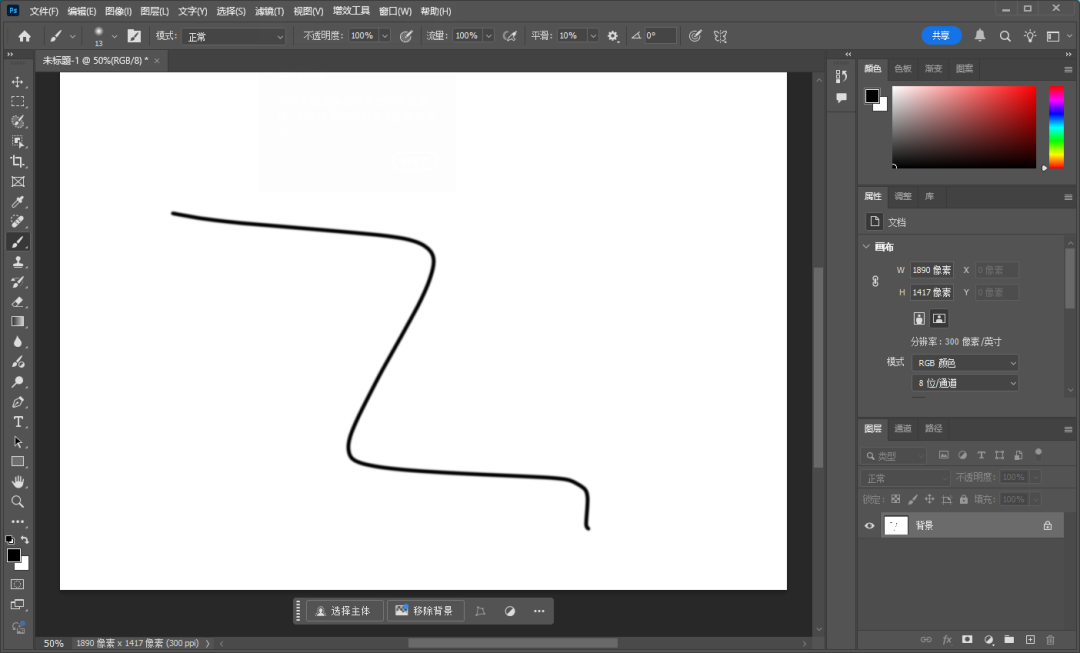Open the 8 bits/channel depth dropdown
The width and height of the screenshot is (1080, 653).
pyautogui.click(x=965, y=383)
